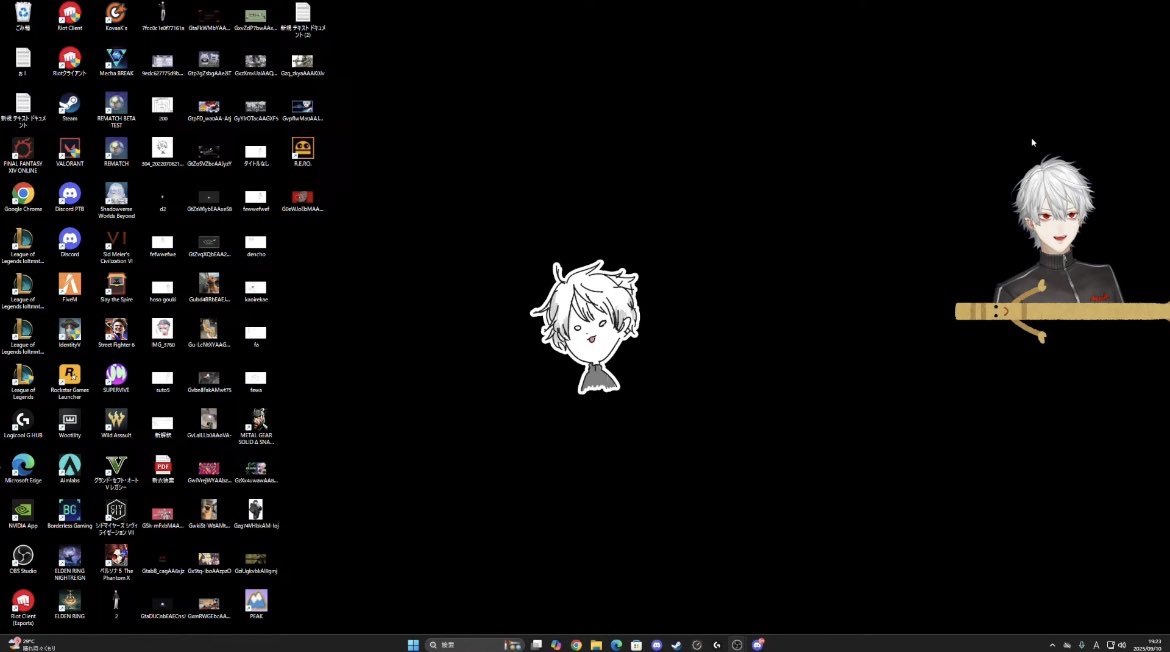
Task: Open Copilot from the taskbar
Action: [556, 645]
